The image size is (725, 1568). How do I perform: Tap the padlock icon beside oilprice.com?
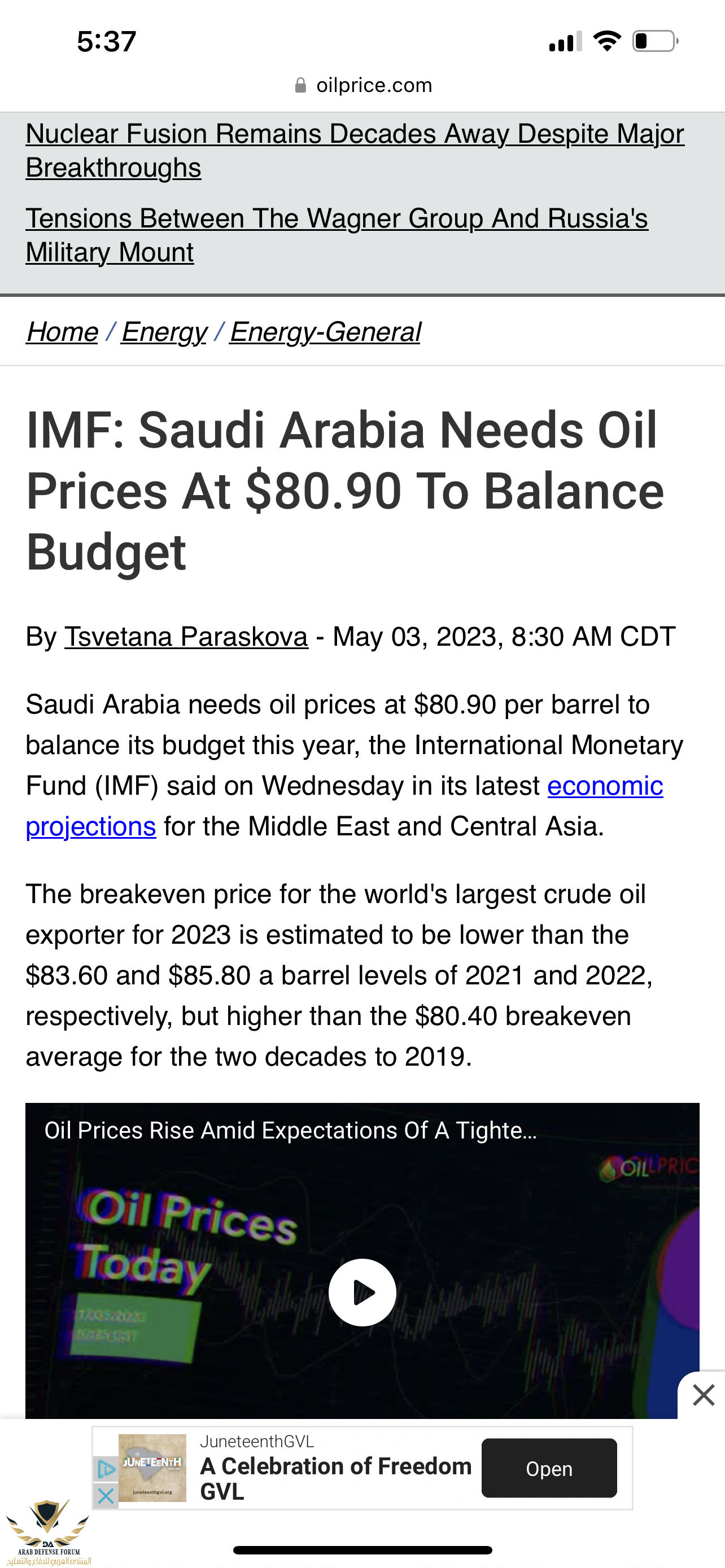[x=300, y=85]
